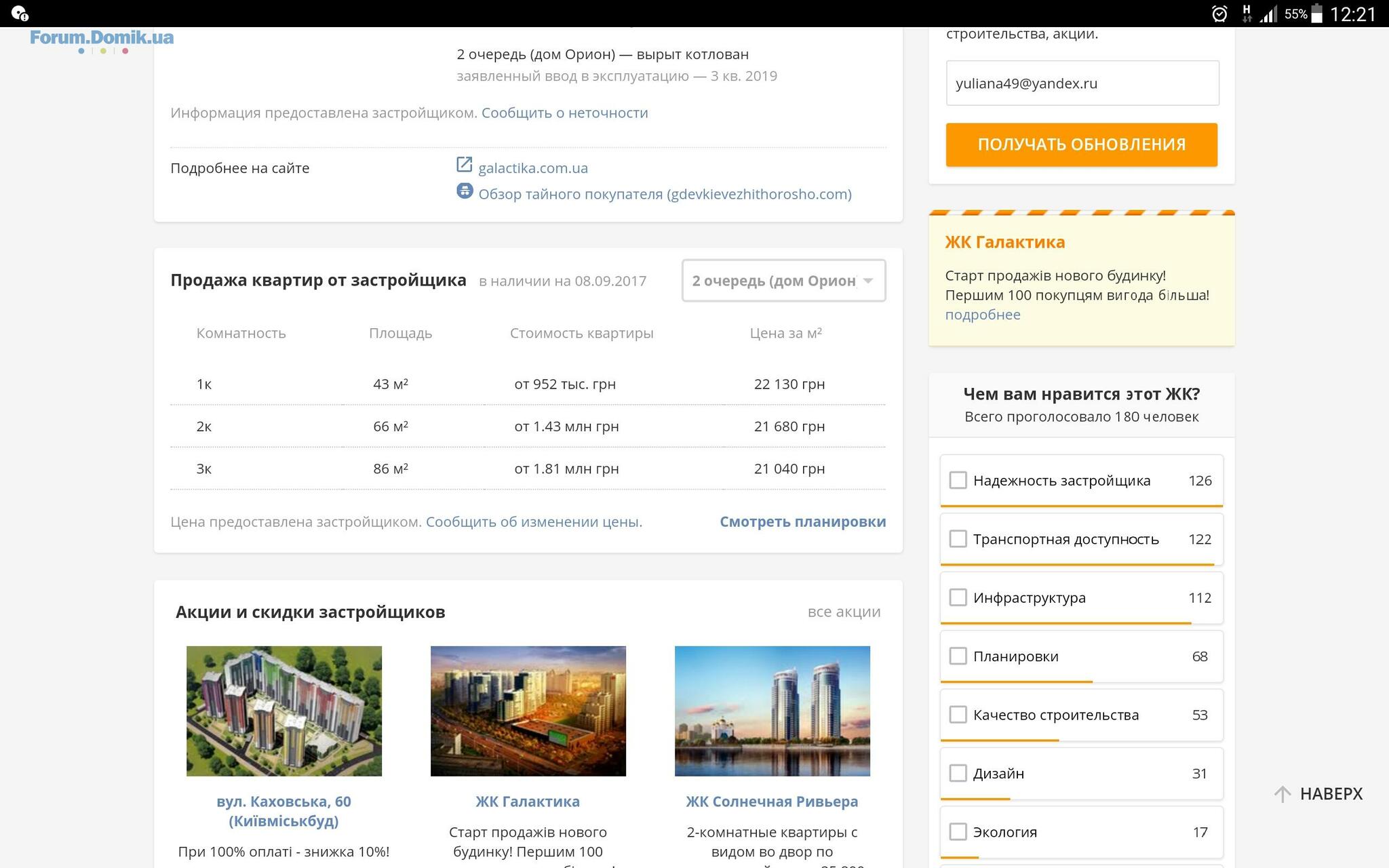This screenshot has height=868, width=1389.
Task: Open the Сообщить о неточности link
Action: coord(565,113)
